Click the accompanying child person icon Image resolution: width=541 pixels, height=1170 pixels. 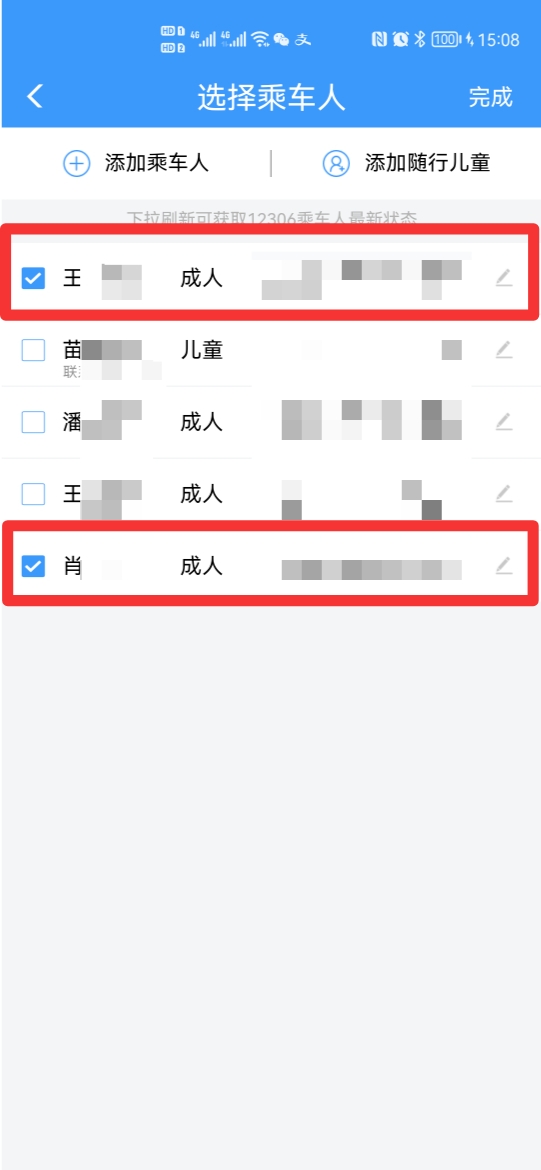click(337, 163)
